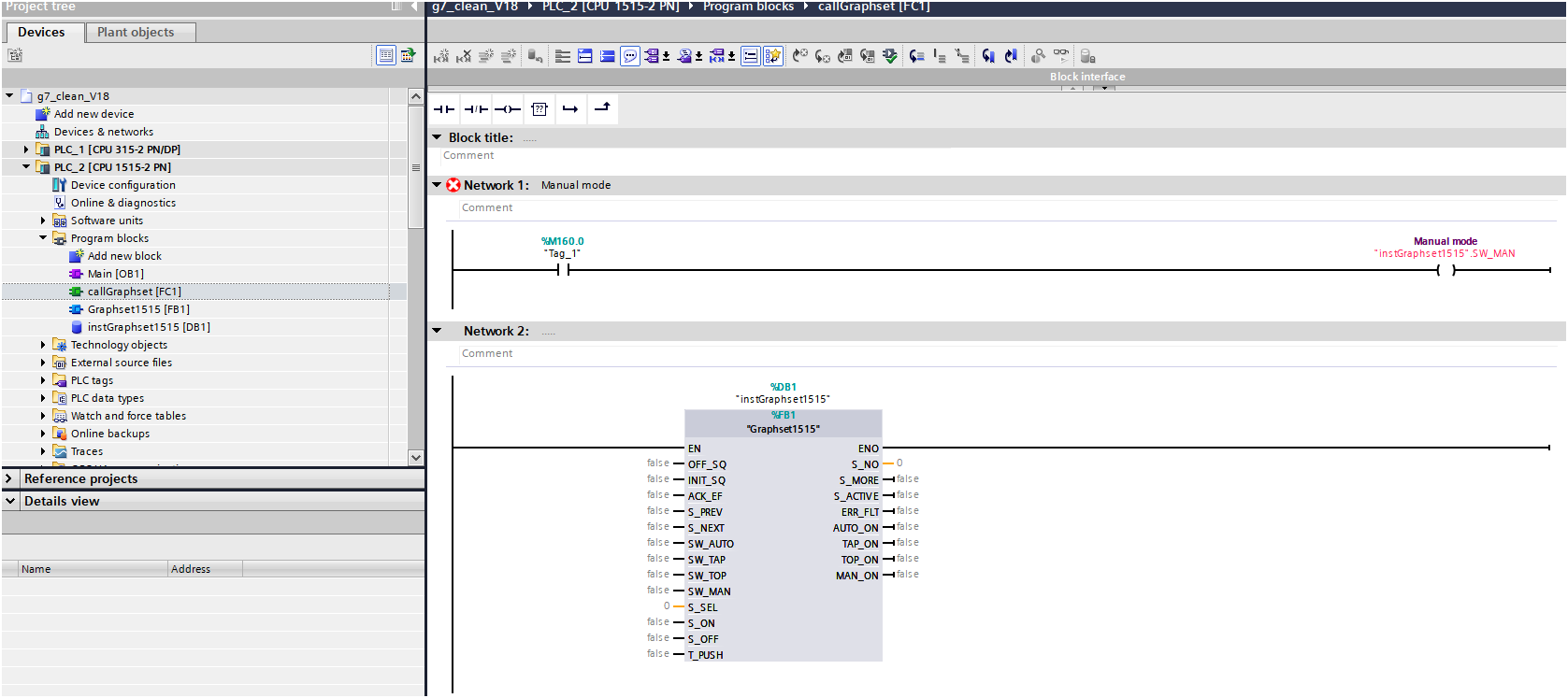The width and height of the screenshot is (1568, 698).
Task: Insert a normally open contact
Action: coord(444,109)
